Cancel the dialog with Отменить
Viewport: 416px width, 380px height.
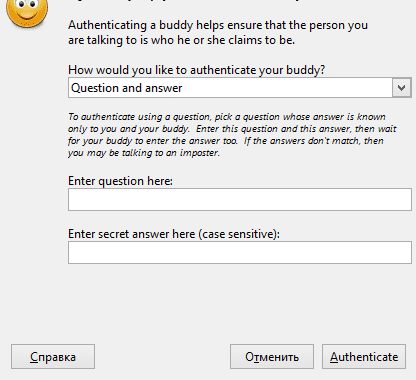coord(272,357)
